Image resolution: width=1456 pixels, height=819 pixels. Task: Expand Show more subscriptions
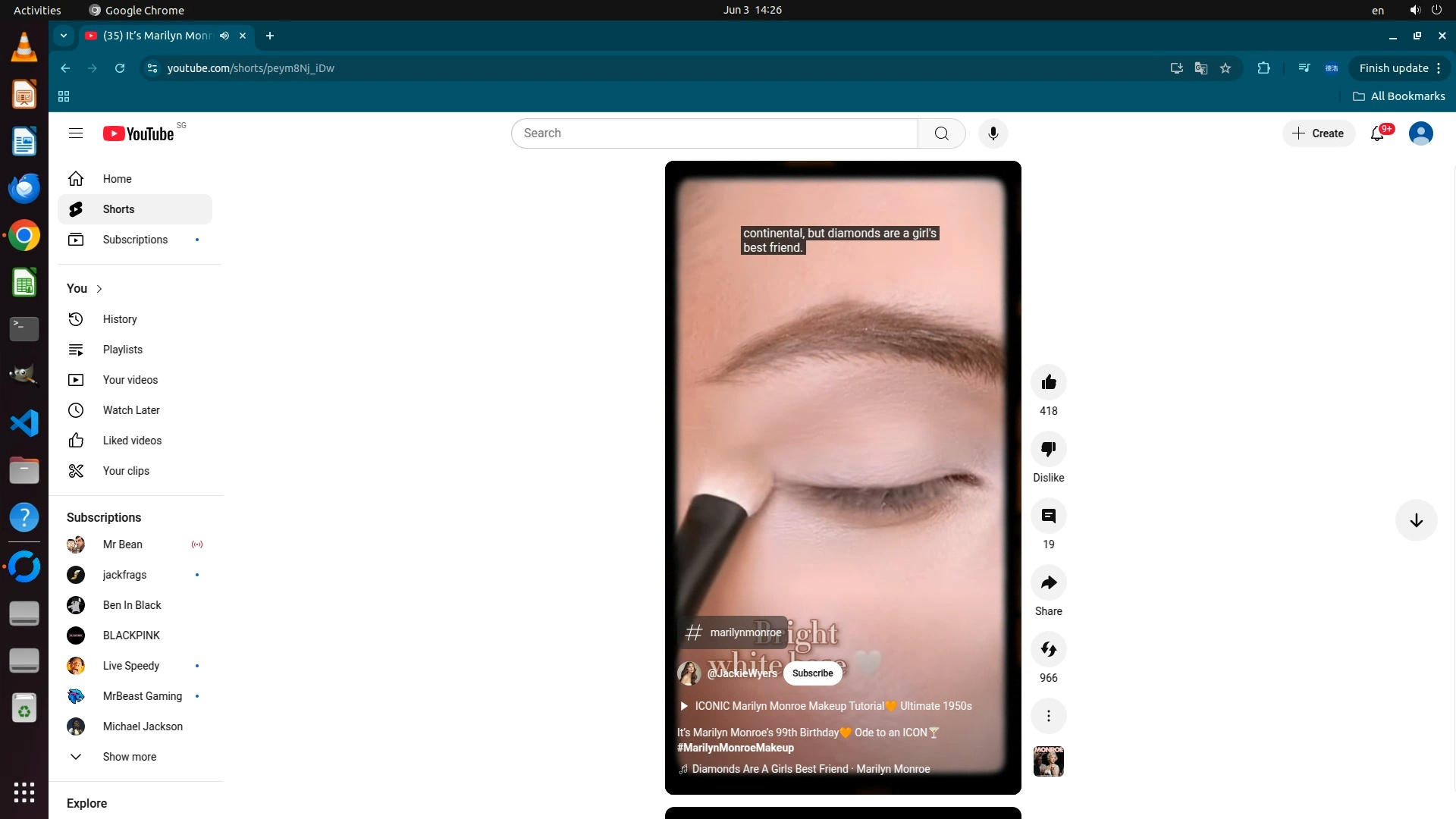(x=129, y=757)
